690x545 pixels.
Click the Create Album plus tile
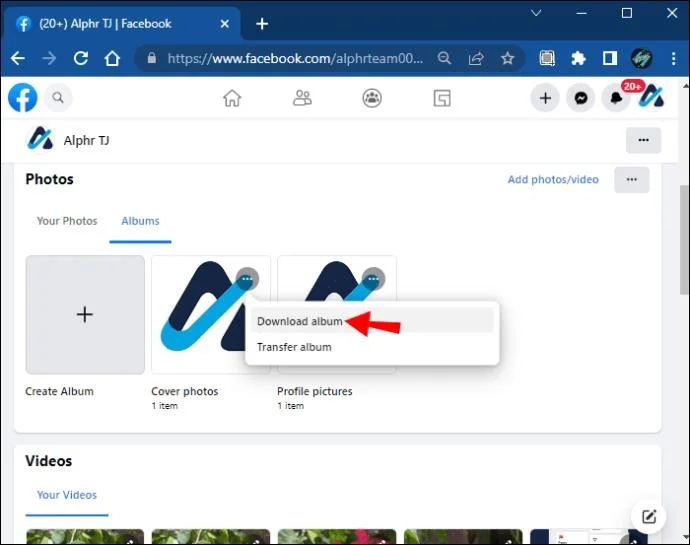pyautogui.click(x=85, y=315)
